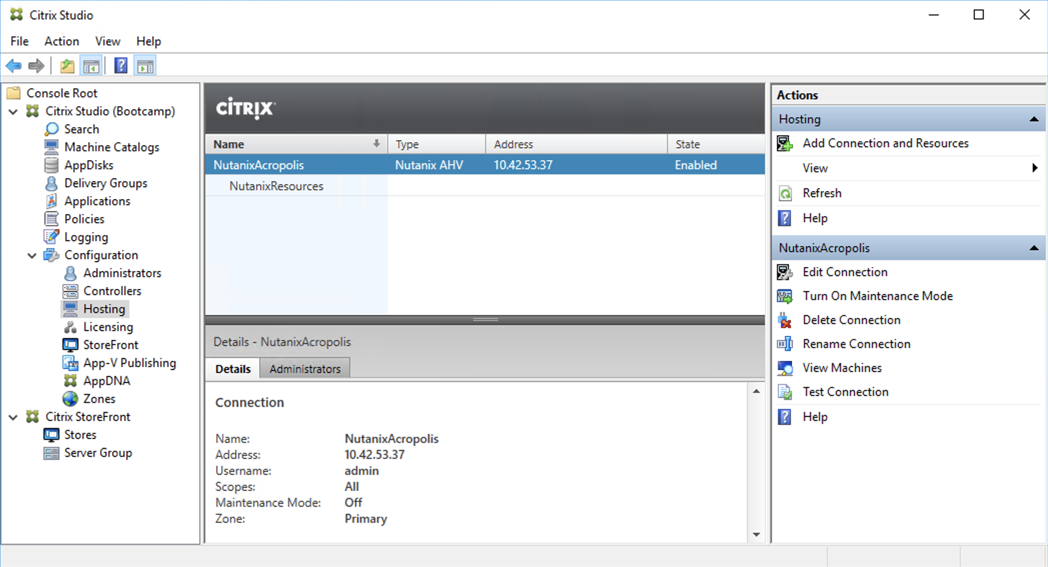Screen dimensions: 1048x567
Task: Toggle the Show/Hide Action Pane button
Action: click(x=145, y=66)
